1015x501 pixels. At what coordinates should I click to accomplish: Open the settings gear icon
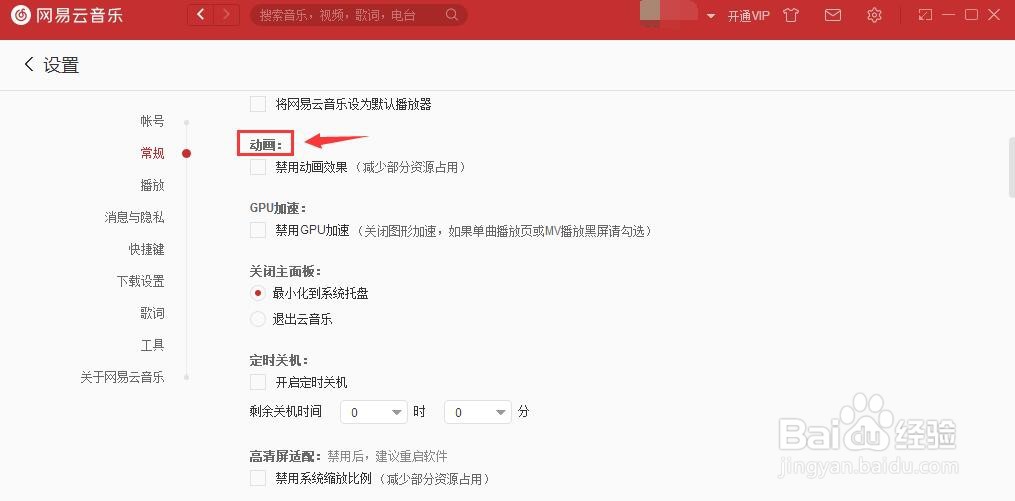point(875,15)
